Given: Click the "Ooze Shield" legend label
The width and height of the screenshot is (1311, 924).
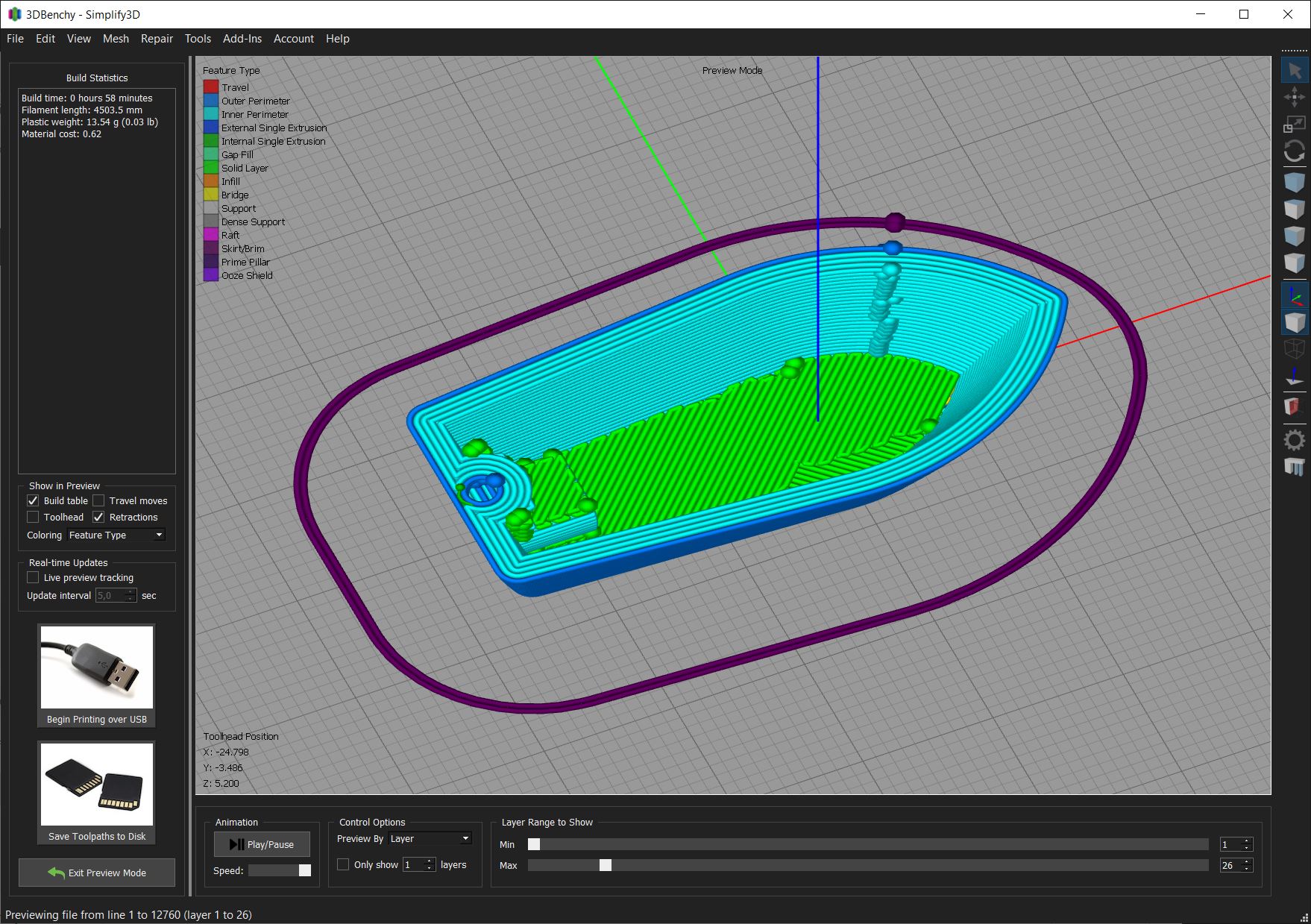Looking at the screenshot, I should point(247,275).
